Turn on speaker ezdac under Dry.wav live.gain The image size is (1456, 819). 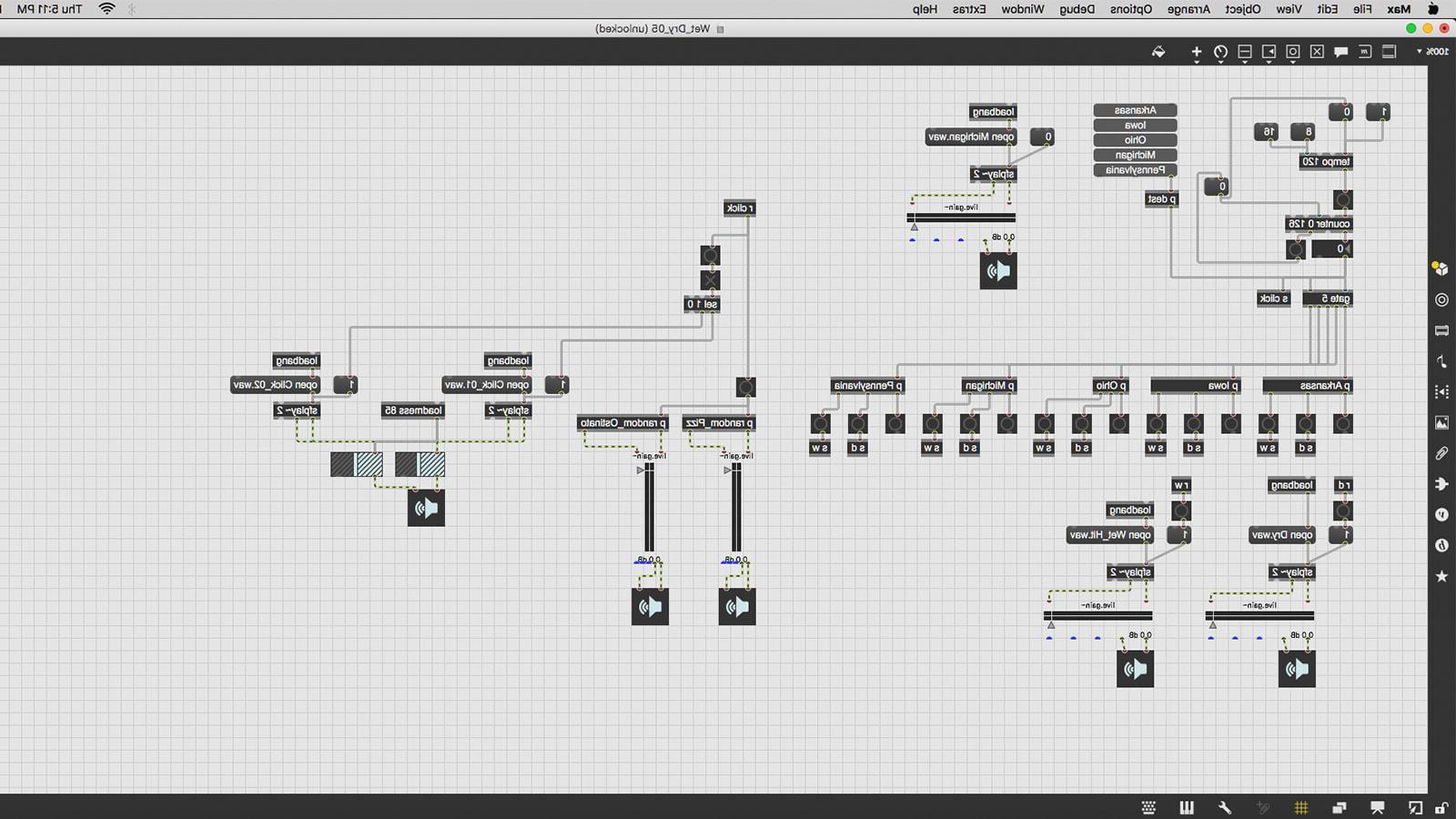click(1297, 669)
